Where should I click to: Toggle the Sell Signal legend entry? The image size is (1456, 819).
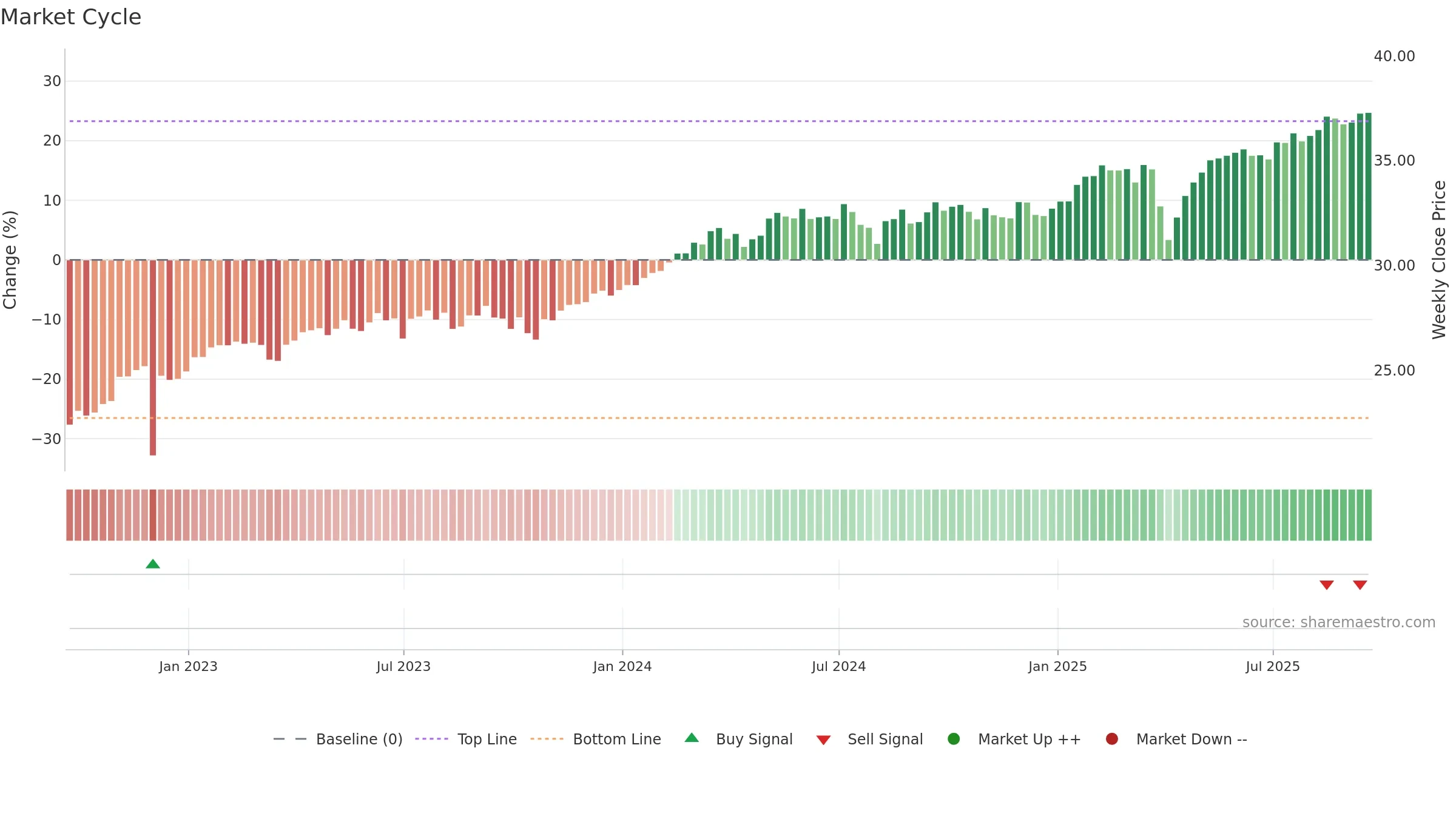[869, 739]
